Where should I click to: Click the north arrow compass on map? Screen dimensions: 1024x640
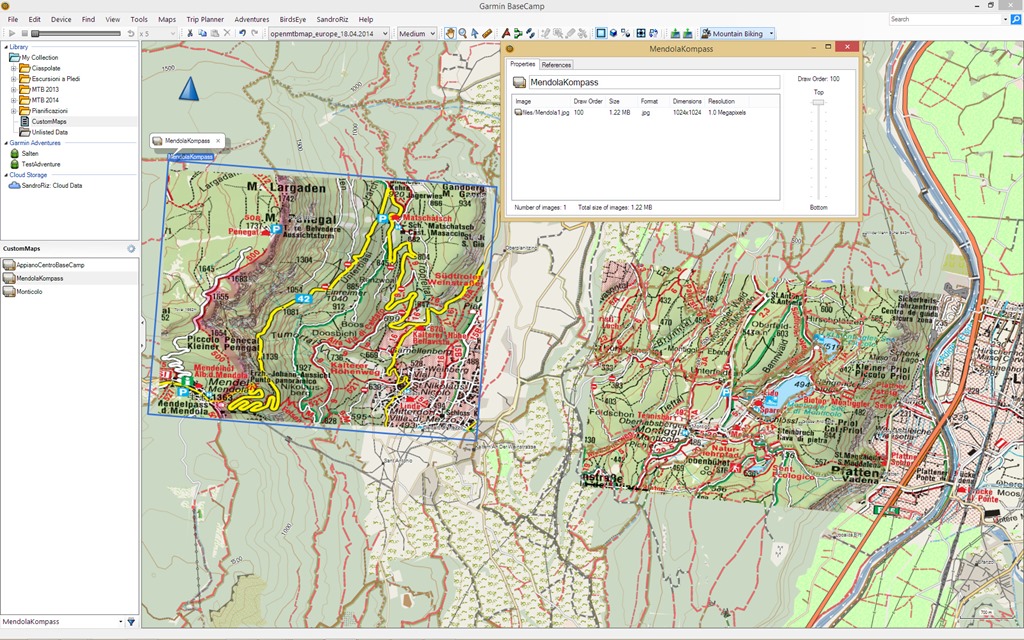point(189,89)
